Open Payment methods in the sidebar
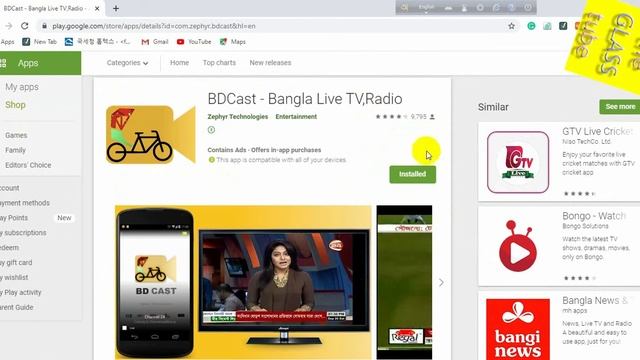The height and width of the screenshot is (360, 640). (x=25, y=203)
